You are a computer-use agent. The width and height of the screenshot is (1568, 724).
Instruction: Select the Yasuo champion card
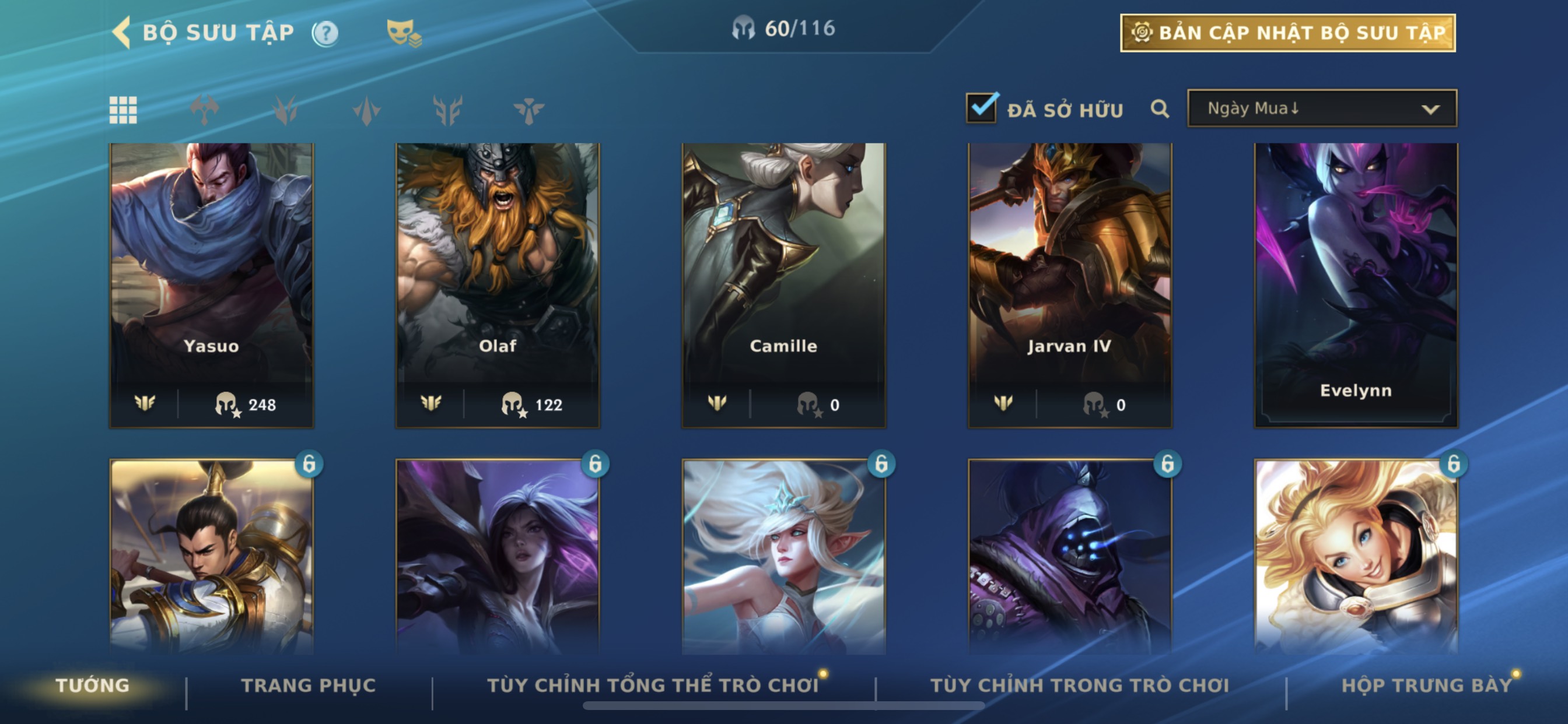tap(211, 285)
